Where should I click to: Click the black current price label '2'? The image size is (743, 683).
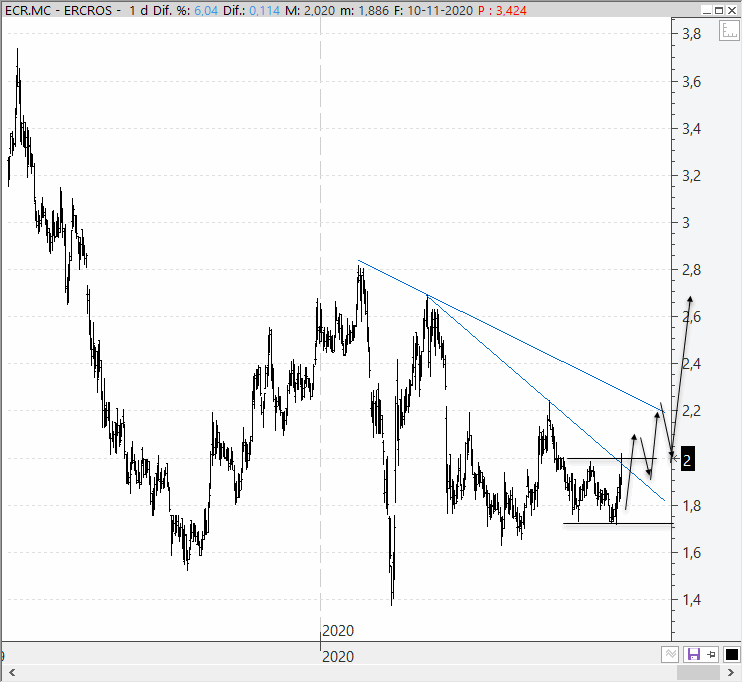click(x=688, y=459)
